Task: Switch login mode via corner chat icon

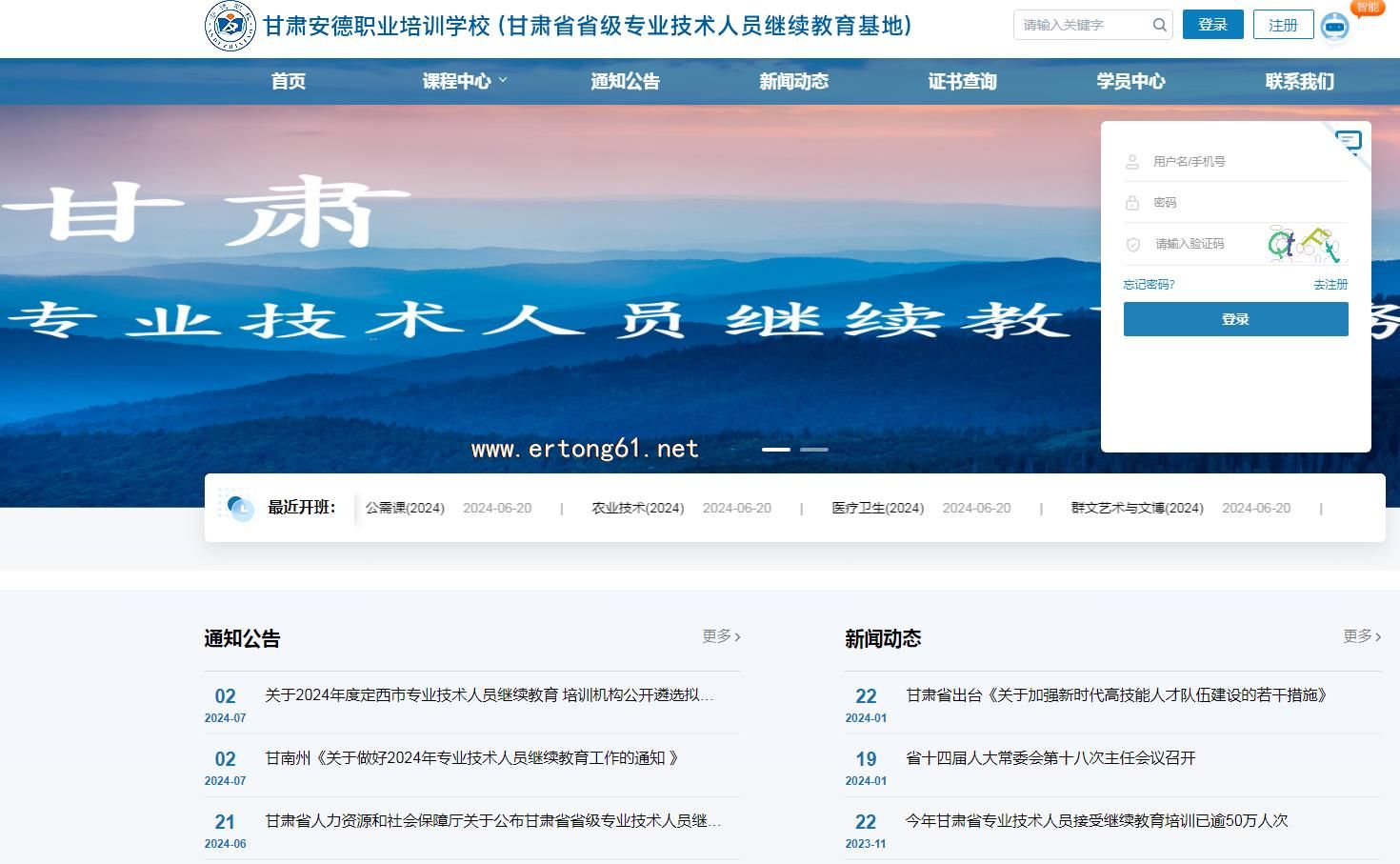Action: click(1349, 143)
